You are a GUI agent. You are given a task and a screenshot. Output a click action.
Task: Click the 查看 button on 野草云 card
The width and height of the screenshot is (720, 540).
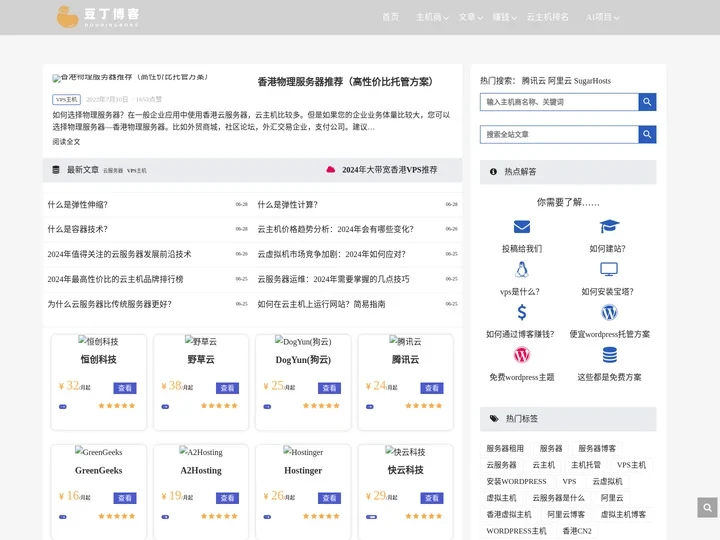point(227,388)
